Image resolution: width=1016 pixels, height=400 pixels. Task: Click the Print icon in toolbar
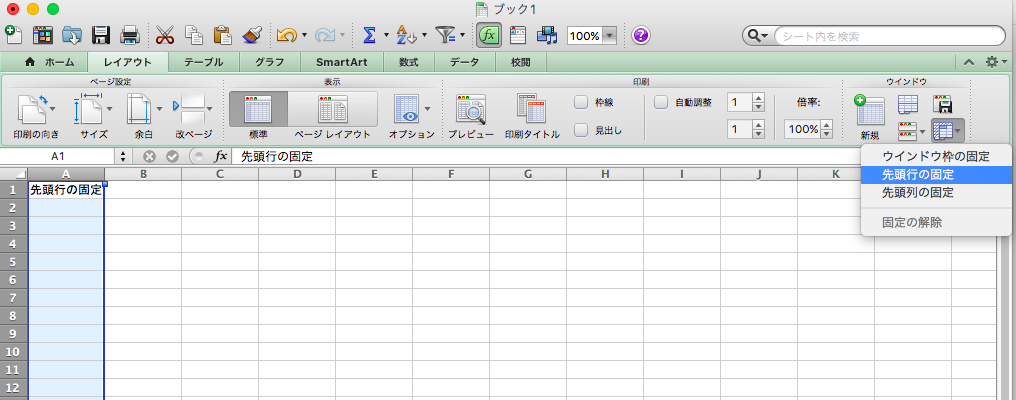click(129, 35)
